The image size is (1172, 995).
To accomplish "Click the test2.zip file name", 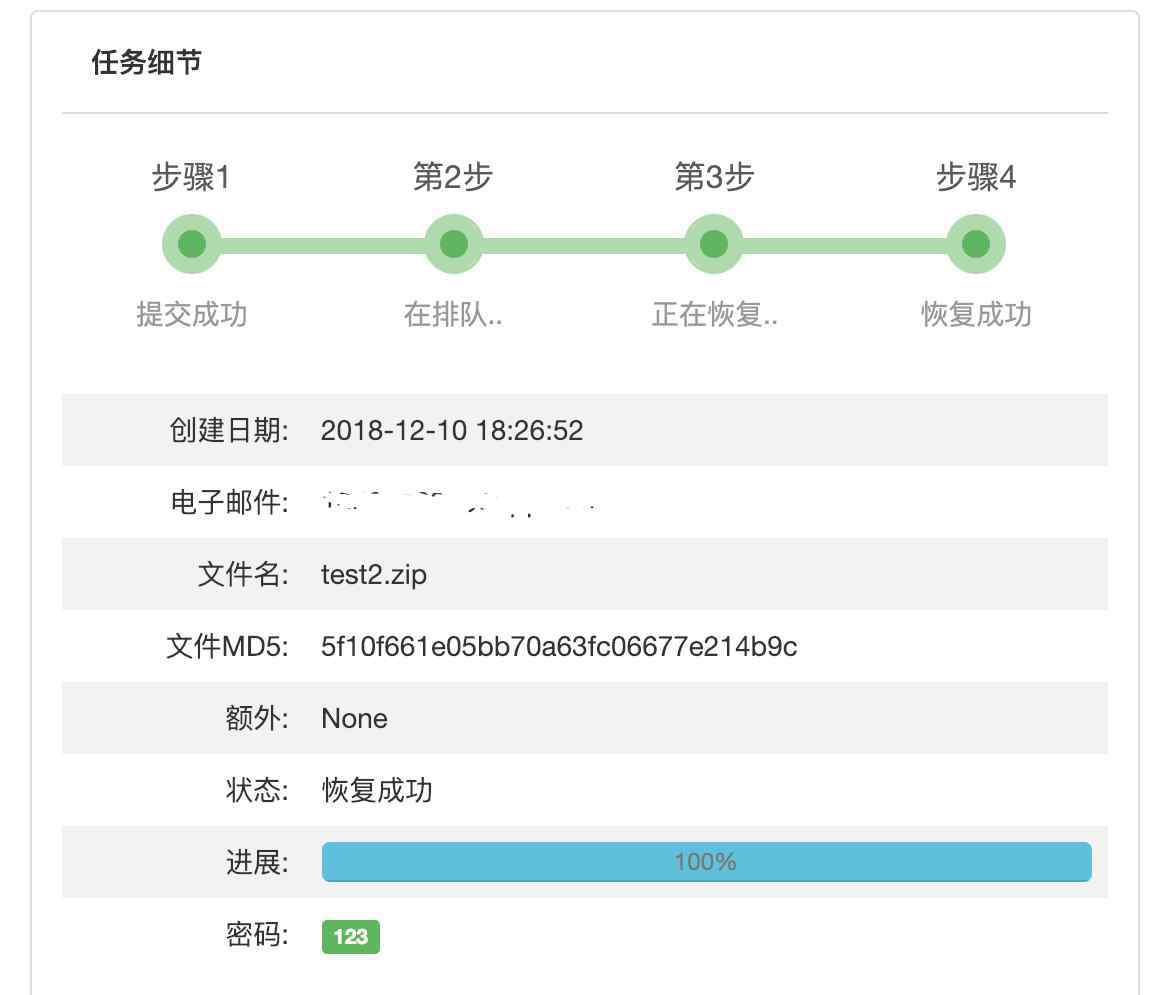I will coord(374,575).
